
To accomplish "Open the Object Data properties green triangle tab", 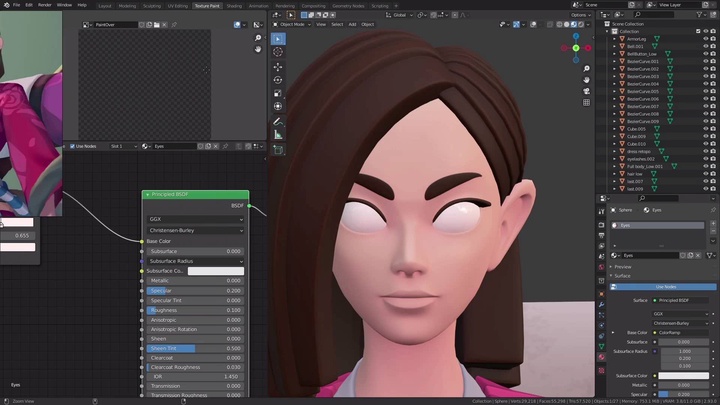I will [x=602, y=346].
